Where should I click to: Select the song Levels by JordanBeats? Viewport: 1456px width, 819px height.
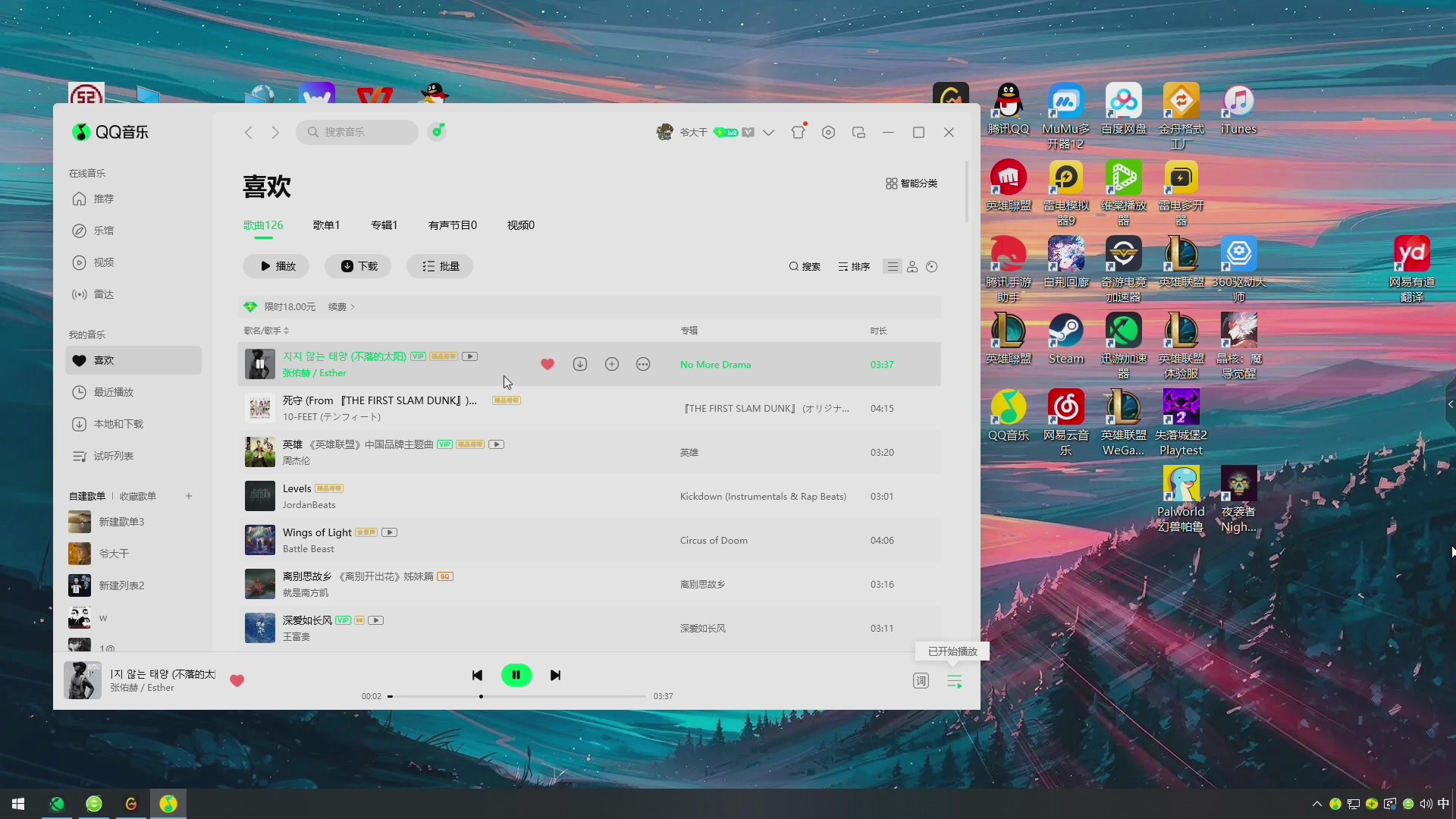[589, 496]
